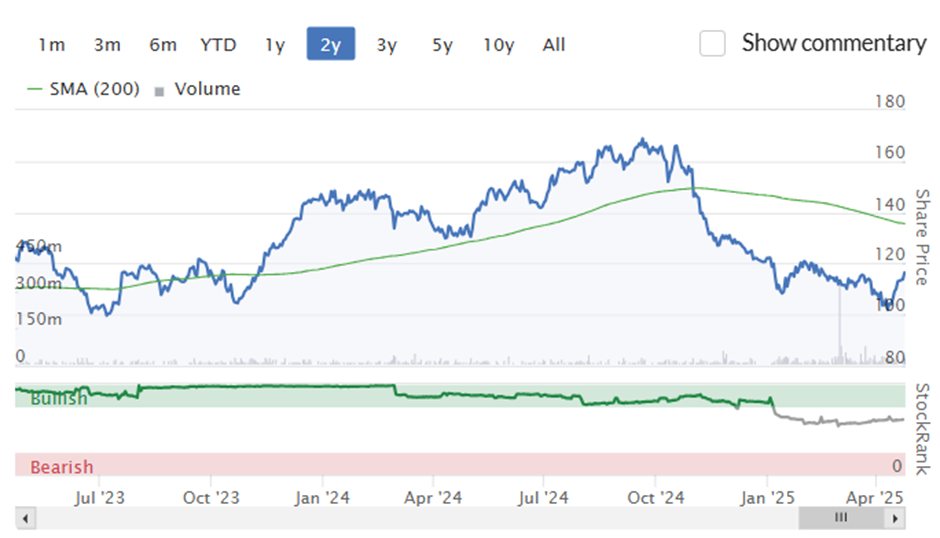Click the Jul '23 axis label
The width and height of the screenshot is (940, 538).
tap(100, 498)
